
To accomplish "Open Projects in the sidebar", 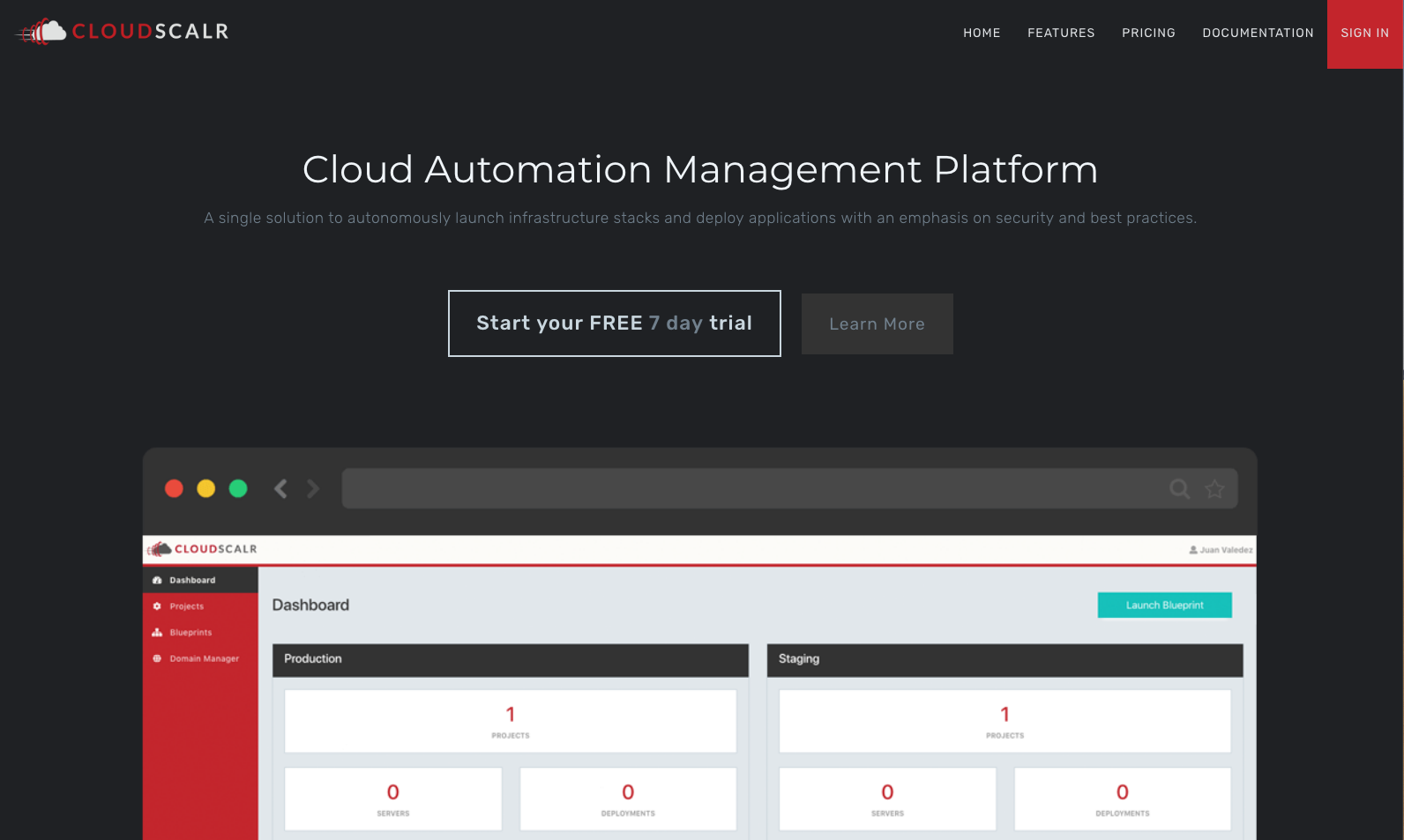I will pyautogui.click(x=200, y=606).
